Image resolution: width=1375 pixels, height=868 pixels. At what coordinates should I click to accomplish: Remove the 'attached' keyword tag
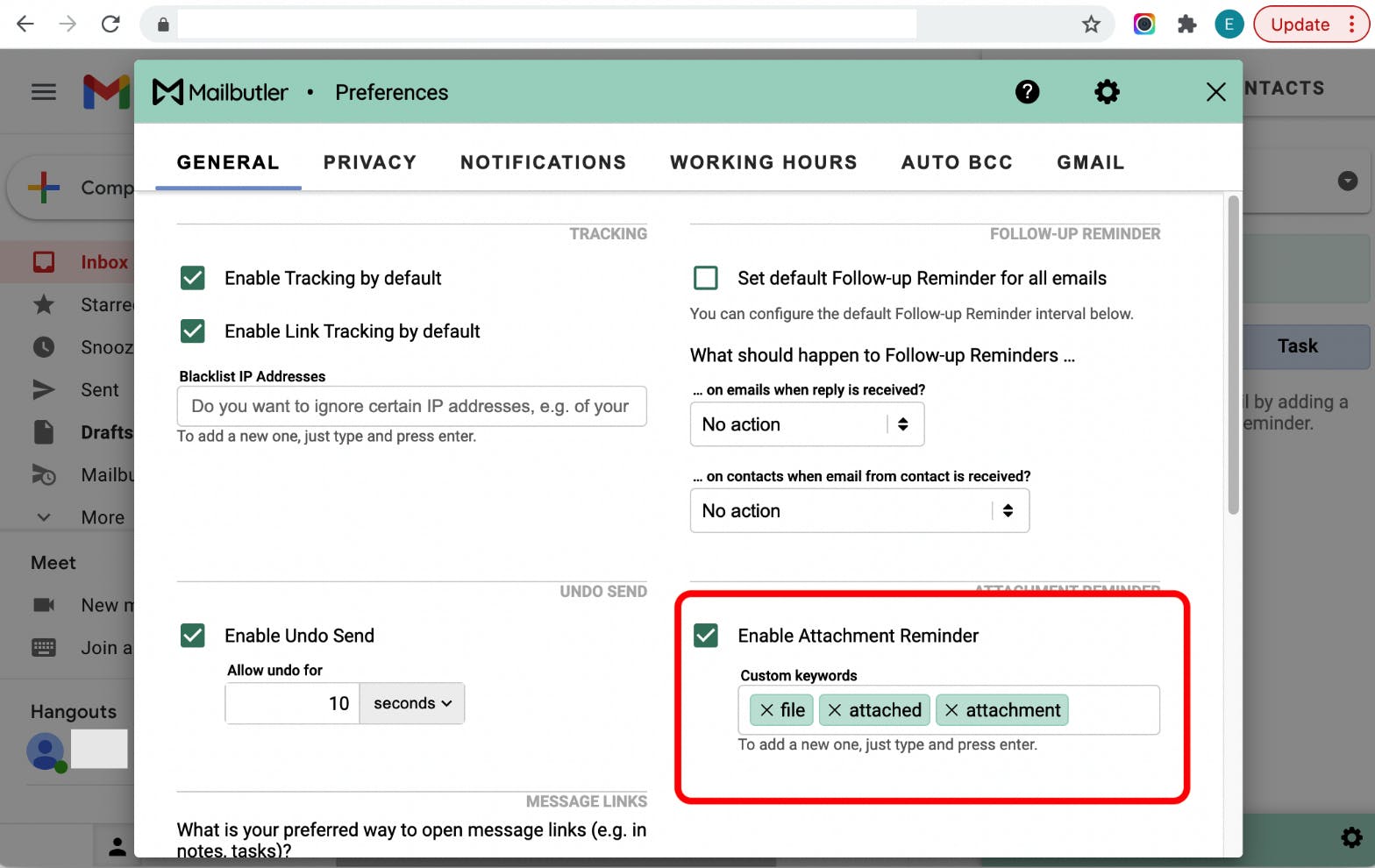[835, 710]
